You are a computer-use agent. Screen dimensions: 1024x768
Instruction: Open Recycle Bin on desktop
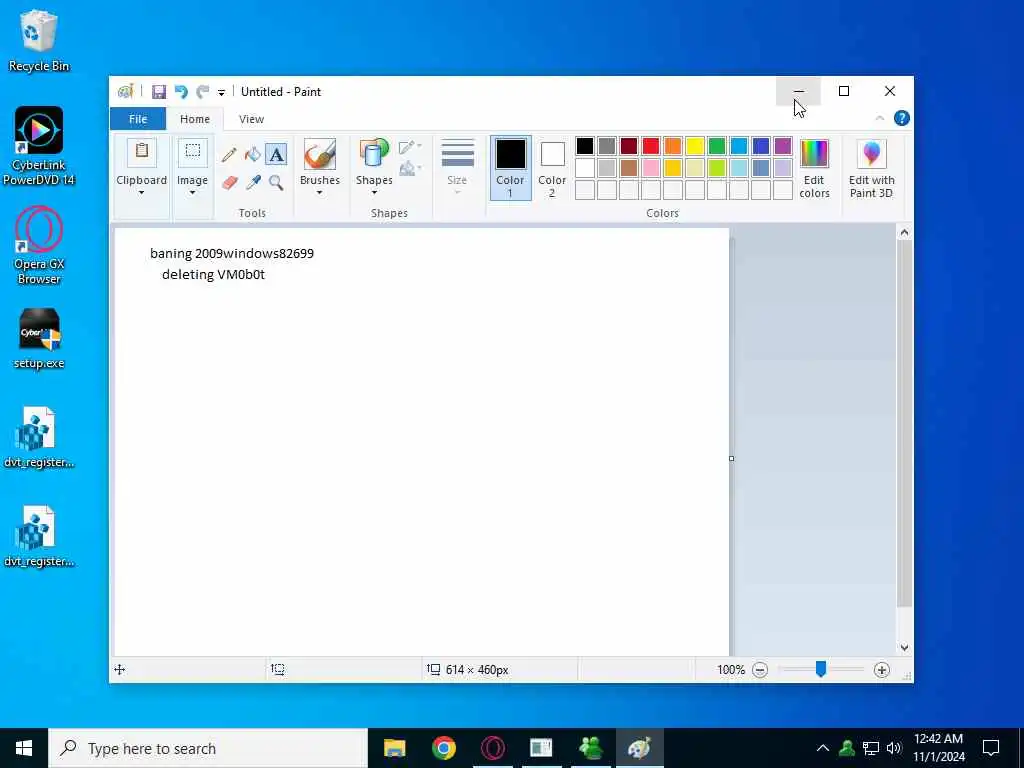pos(39,41)
